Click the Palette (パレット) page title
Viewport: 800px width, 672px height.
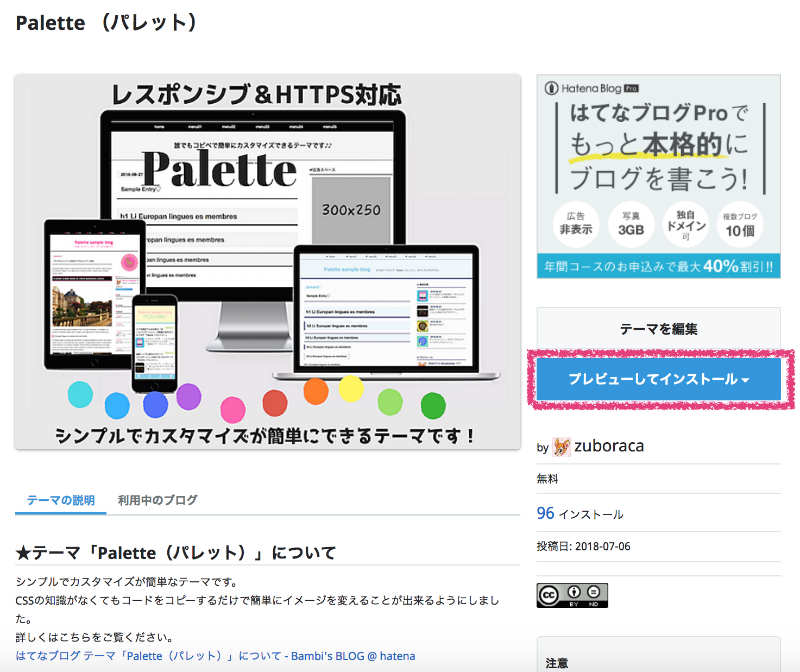(x=106, y=23)
